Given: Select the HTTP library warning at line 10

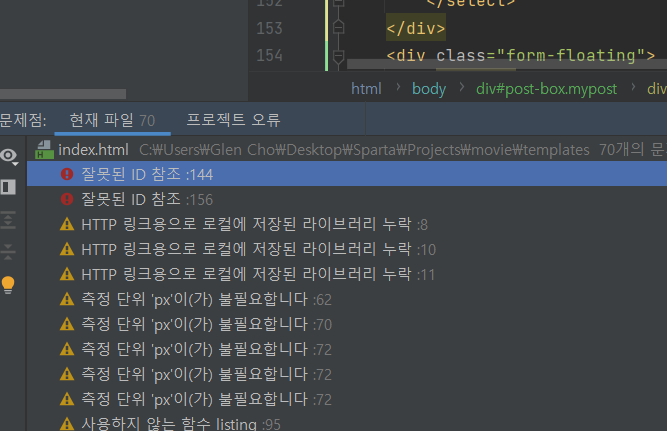Looking at the screenshot, I should point(347,249).
